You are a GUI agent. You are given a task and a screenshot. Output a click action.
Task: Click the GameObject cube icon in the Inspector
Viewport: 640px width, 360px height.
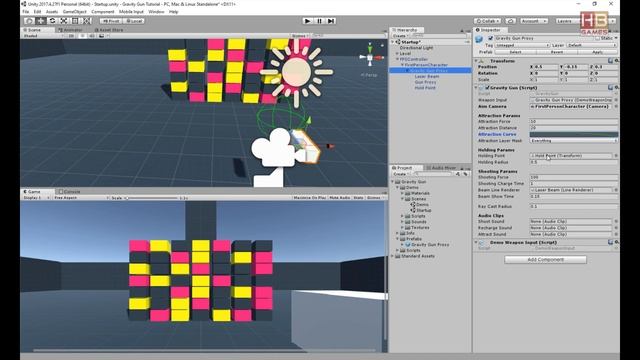479,39
